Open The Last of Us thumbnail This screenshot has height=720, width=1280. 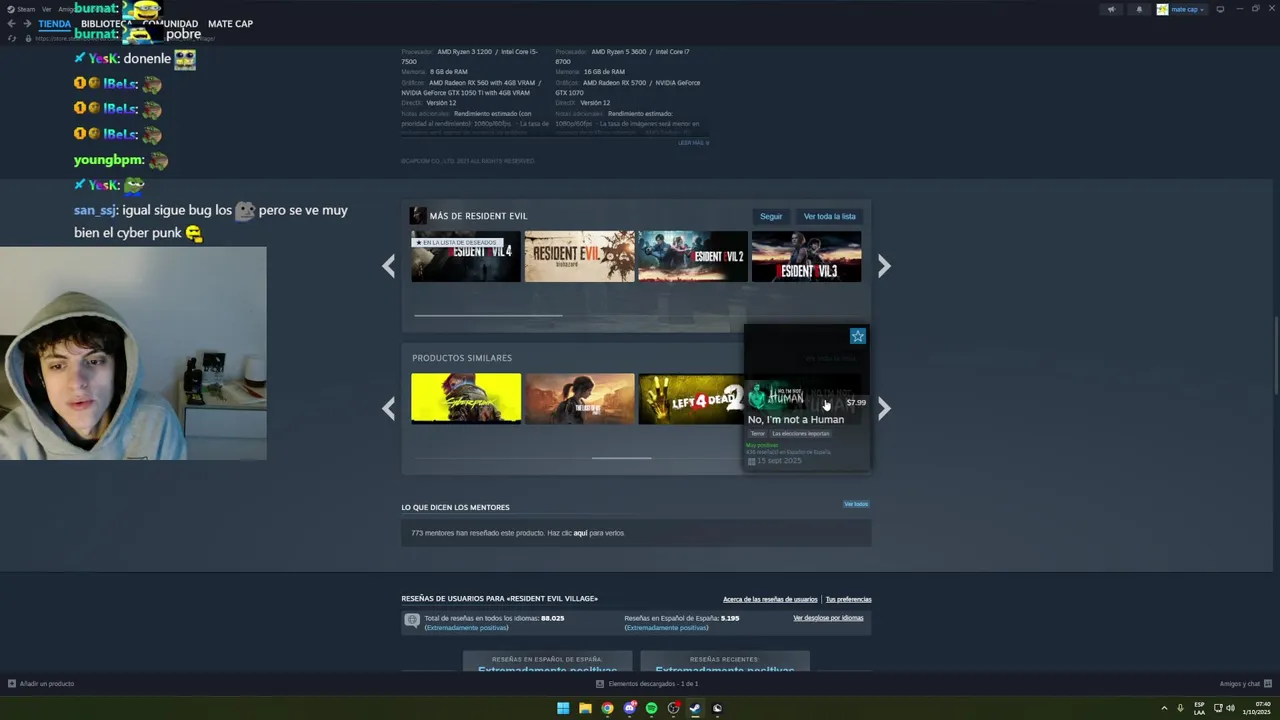click(580, 398)
